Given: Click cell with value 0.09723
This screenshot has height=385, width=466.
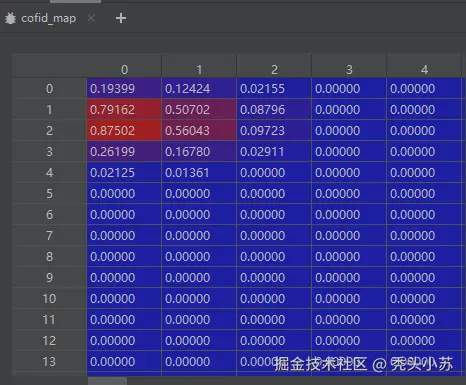Looking at the screenshot, I should (274, 131).
